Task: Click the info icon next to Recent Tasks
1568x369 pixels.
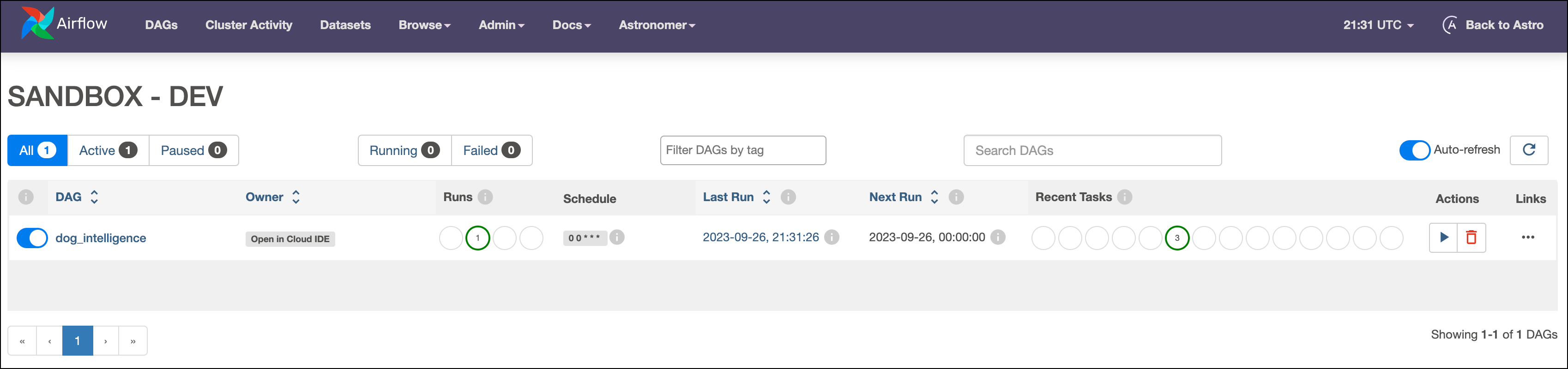Action: (1125, 197)
